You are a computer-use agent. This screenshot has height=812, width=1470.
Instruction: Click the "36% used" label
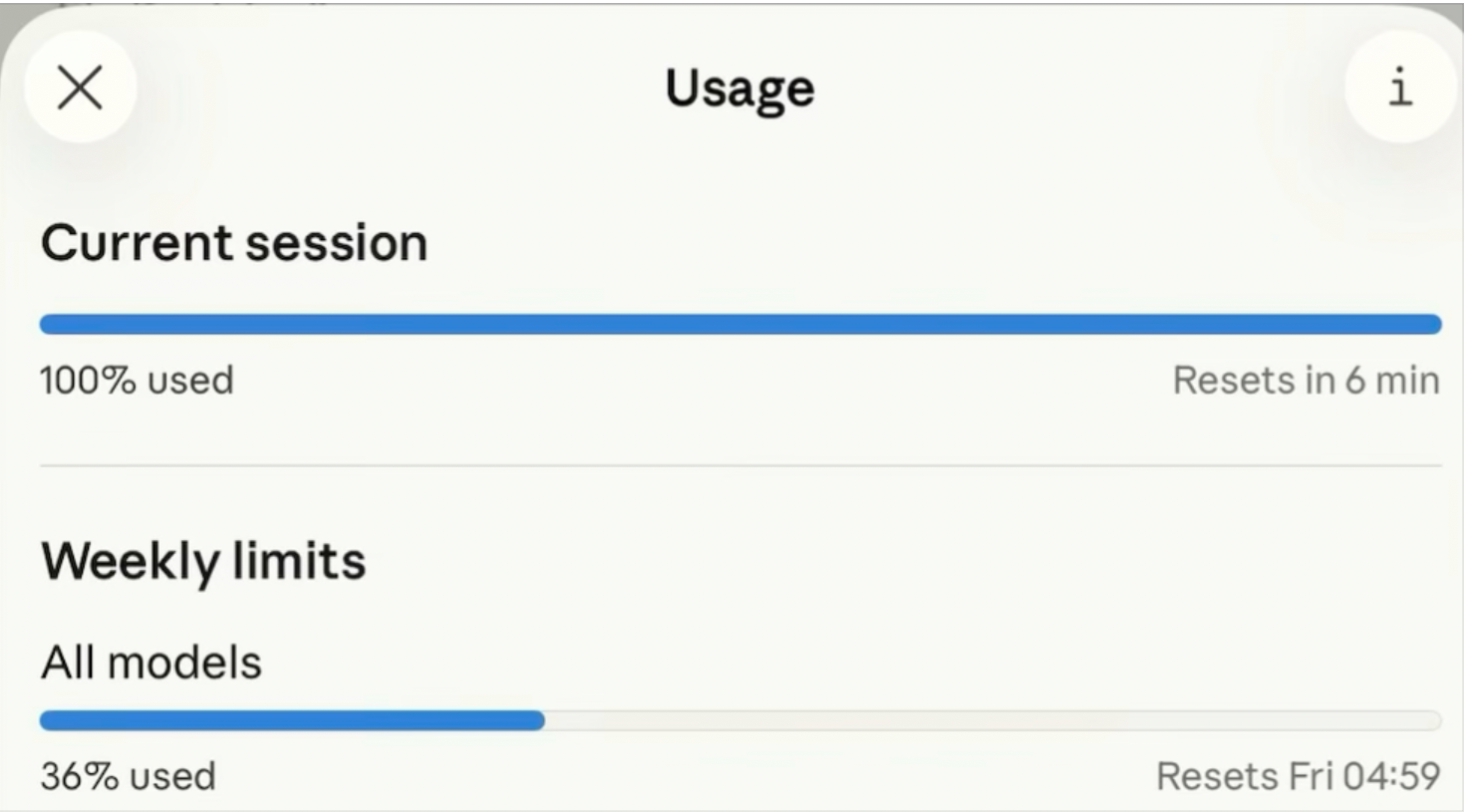coord(128,776)
